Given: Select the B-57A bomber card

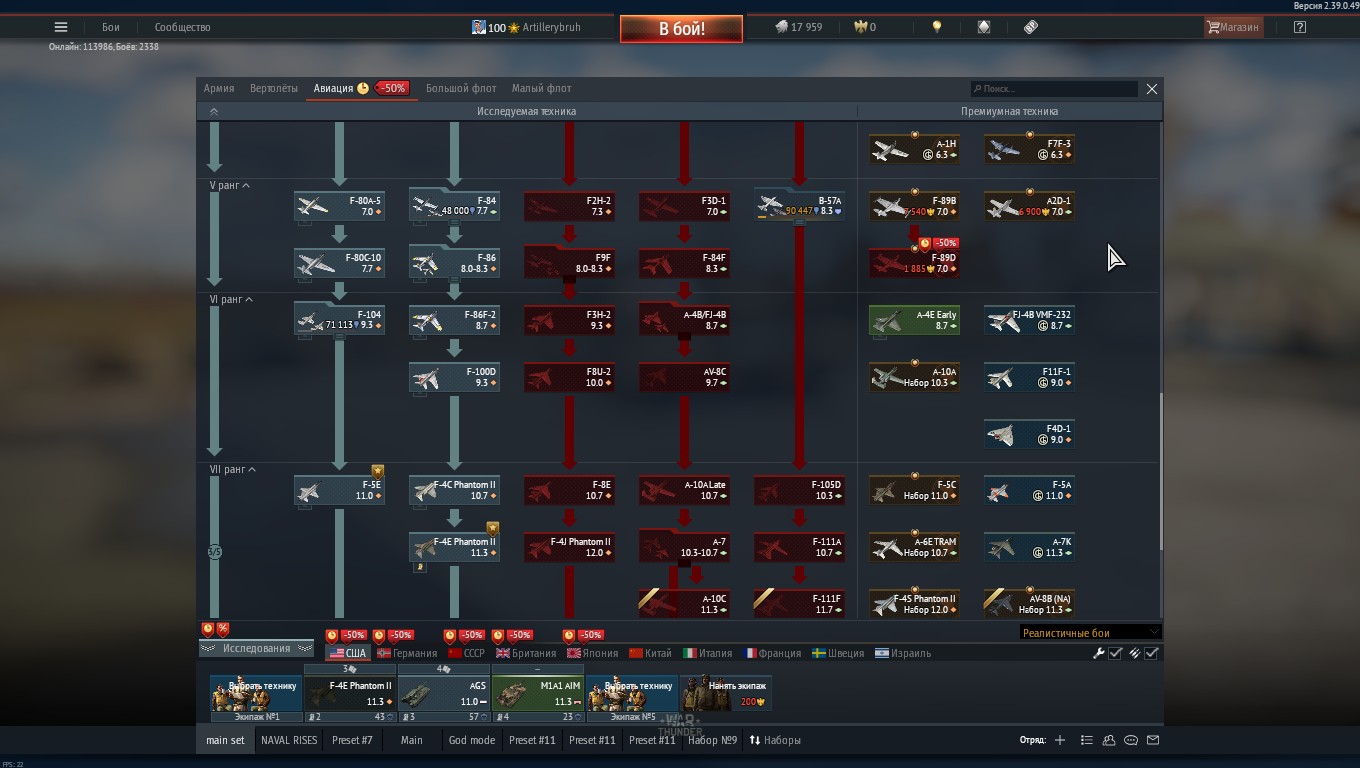Looking at the screenshot, I should pos(799,206).
